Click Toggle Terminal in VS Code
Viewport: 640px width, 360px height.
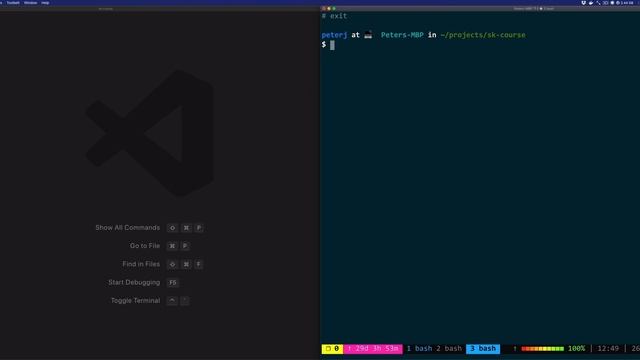coord(135,300)
